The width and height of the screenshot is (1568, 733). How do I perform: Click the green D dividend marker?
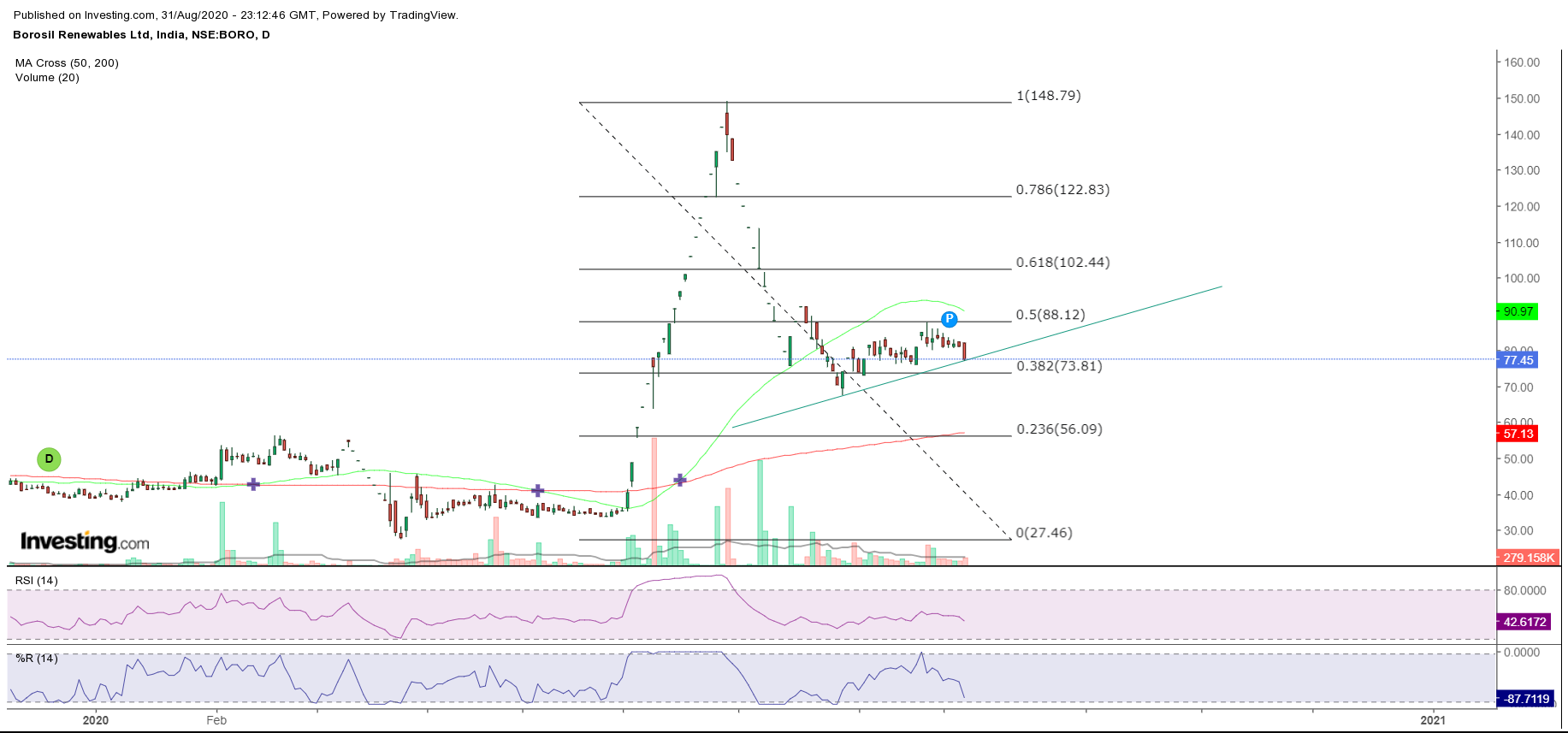49,459
